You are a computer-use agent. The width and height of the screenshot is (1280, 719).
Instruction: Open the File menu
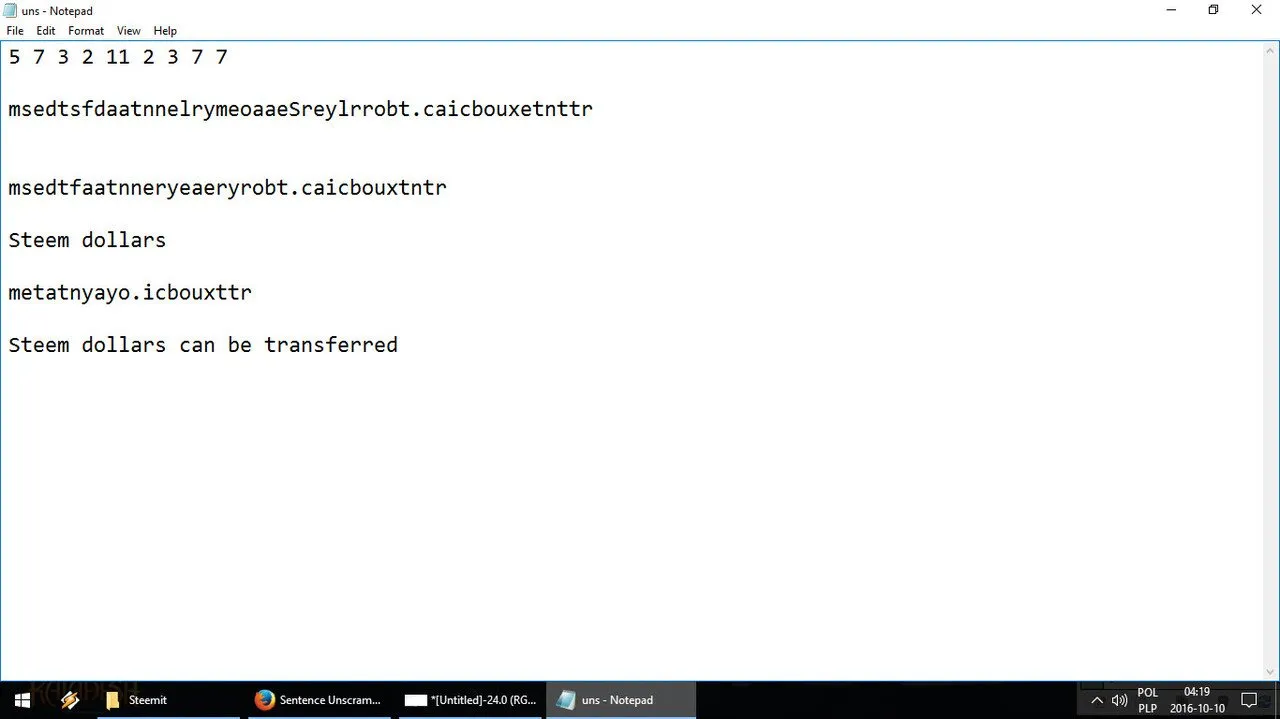[15, 31]
